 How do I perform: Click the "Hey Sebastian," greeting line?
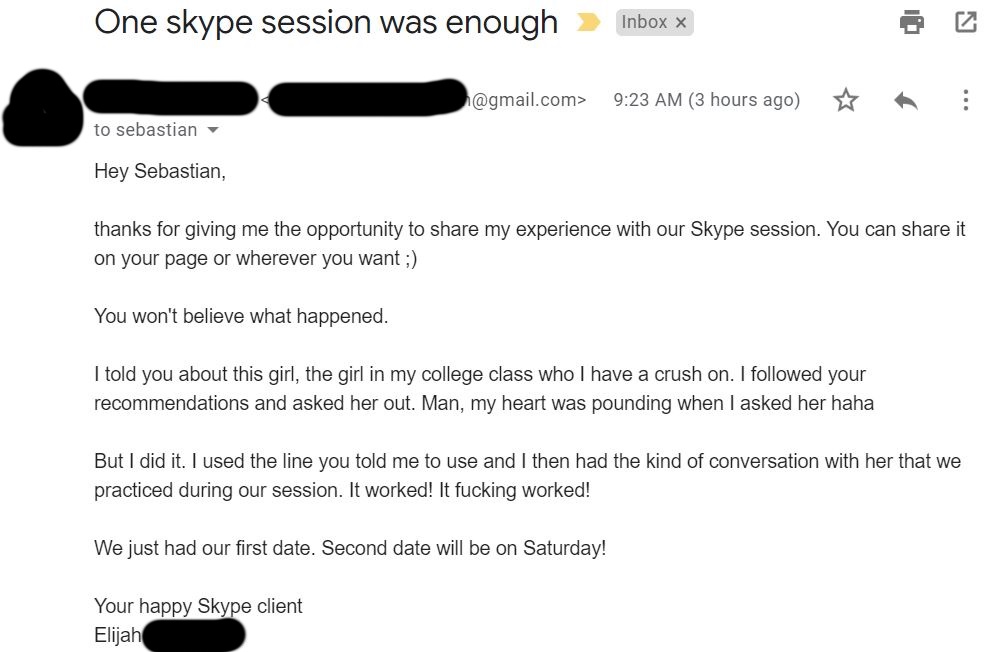click(x=160, y=171)
